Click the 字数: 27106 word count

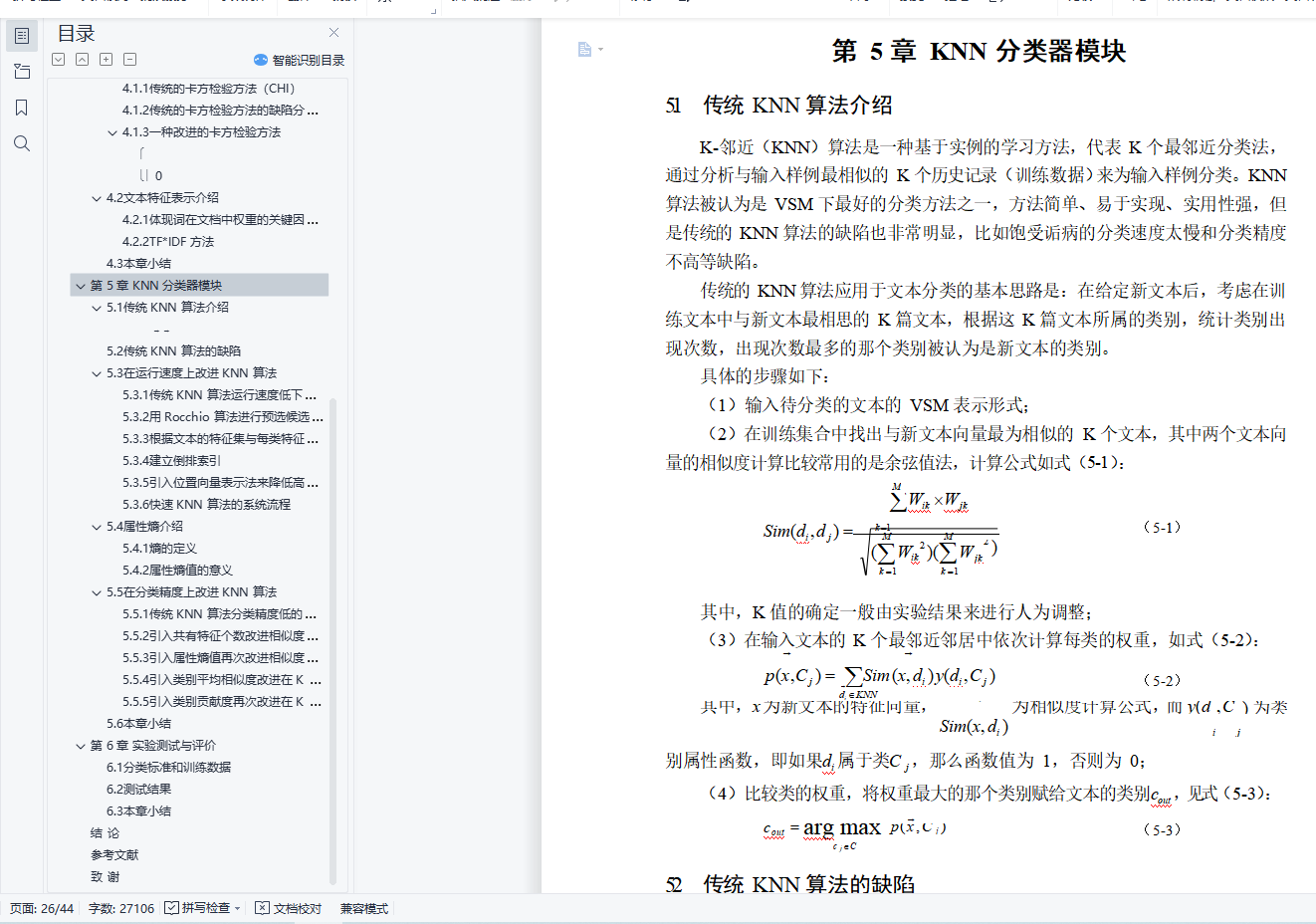click(121, 908)
